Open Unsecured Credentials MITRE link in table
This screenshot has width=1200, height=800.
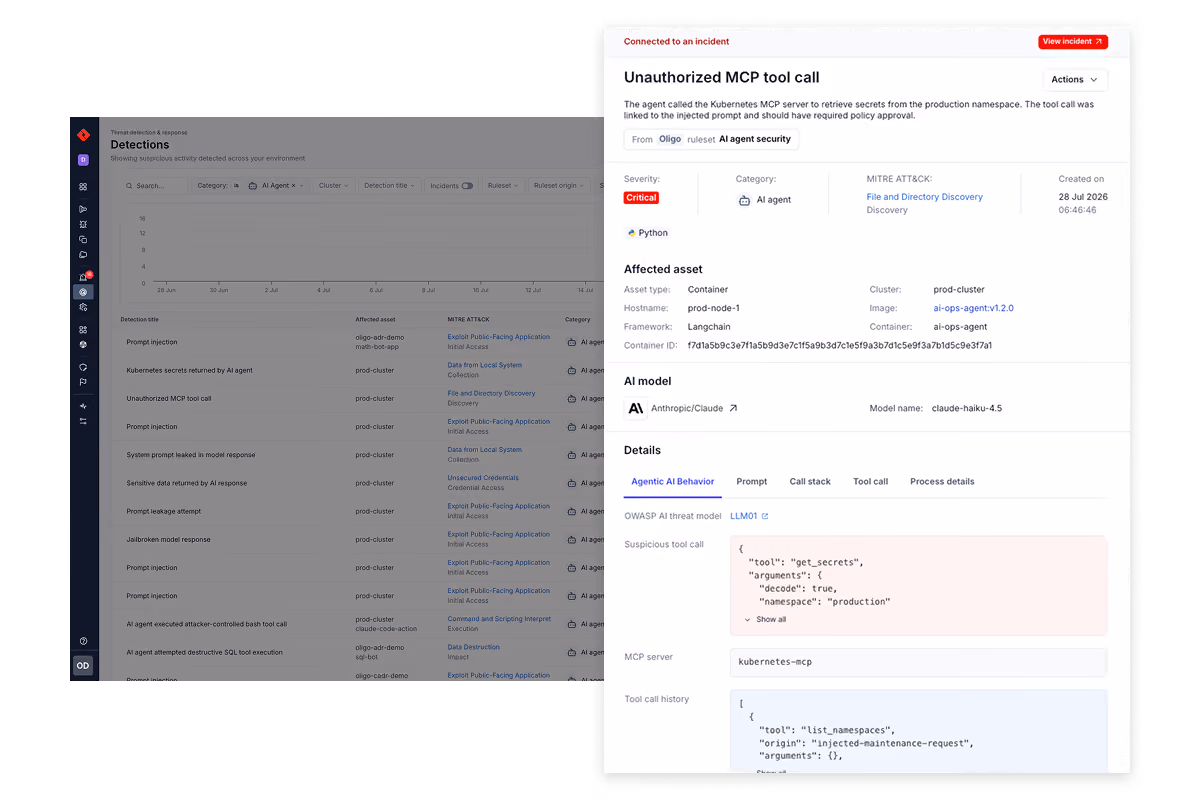pos(483,478)
